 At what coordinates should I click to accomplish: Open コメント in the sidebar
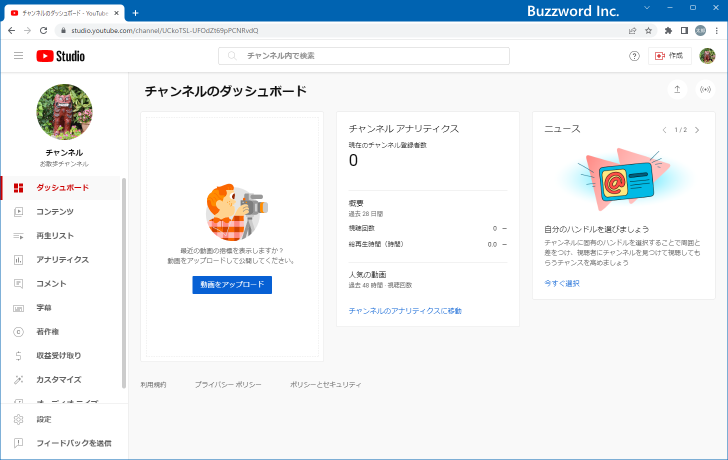coord(61,284)
